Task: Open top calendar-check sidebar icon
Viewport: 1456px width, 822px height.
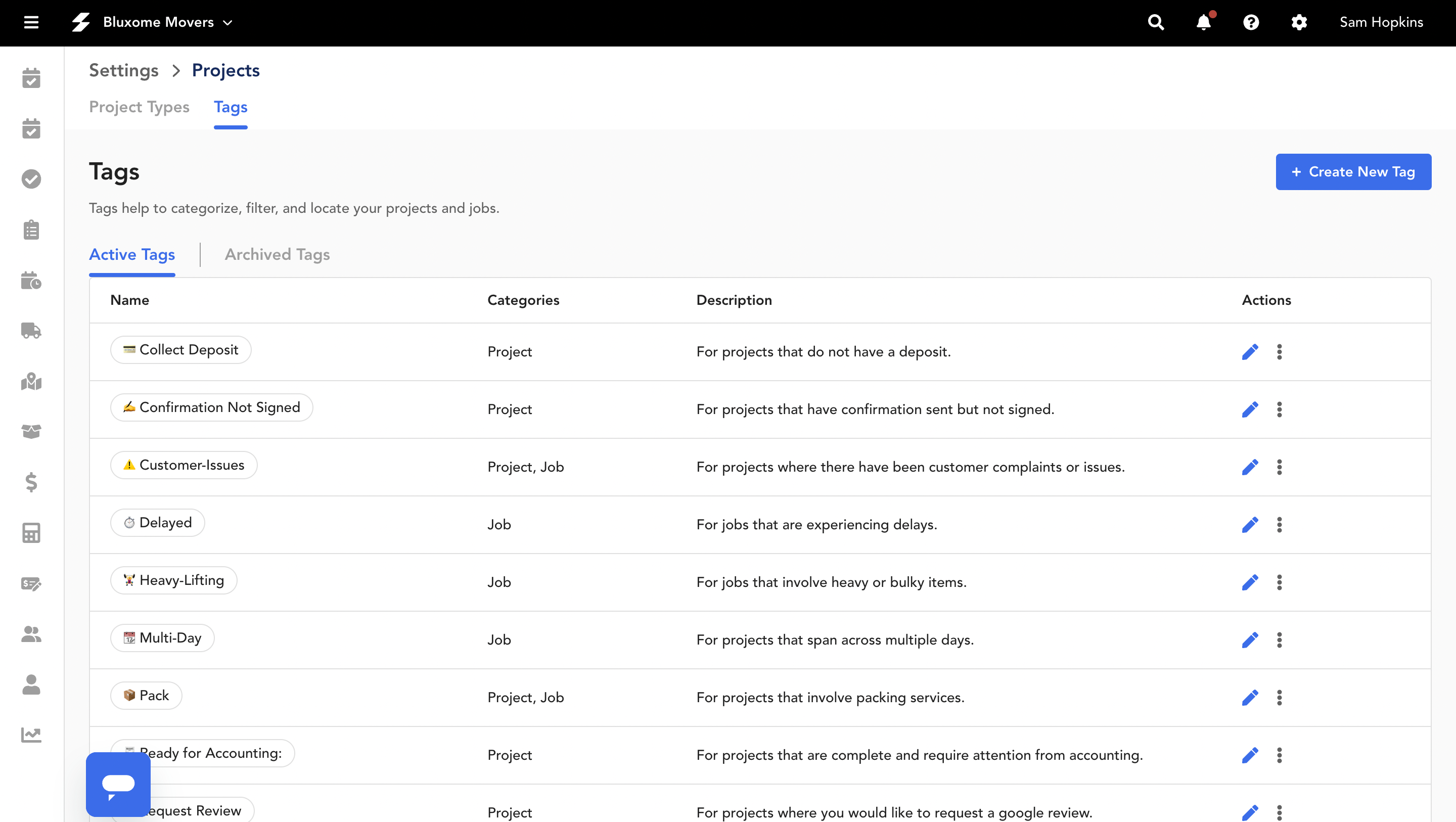Action: click(31, 78)
